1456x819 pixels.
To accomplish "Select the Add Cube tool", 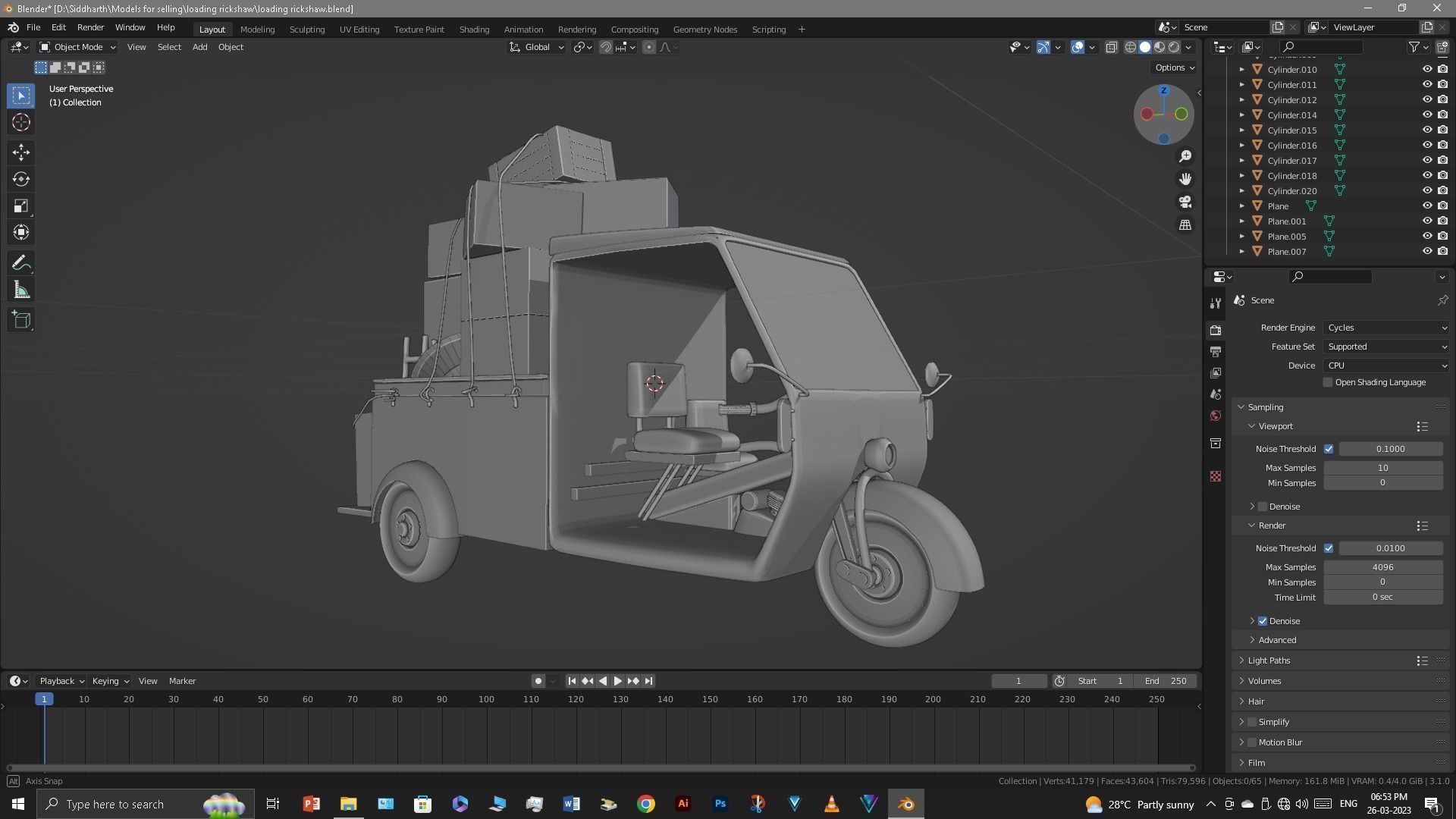I will 21,320.
